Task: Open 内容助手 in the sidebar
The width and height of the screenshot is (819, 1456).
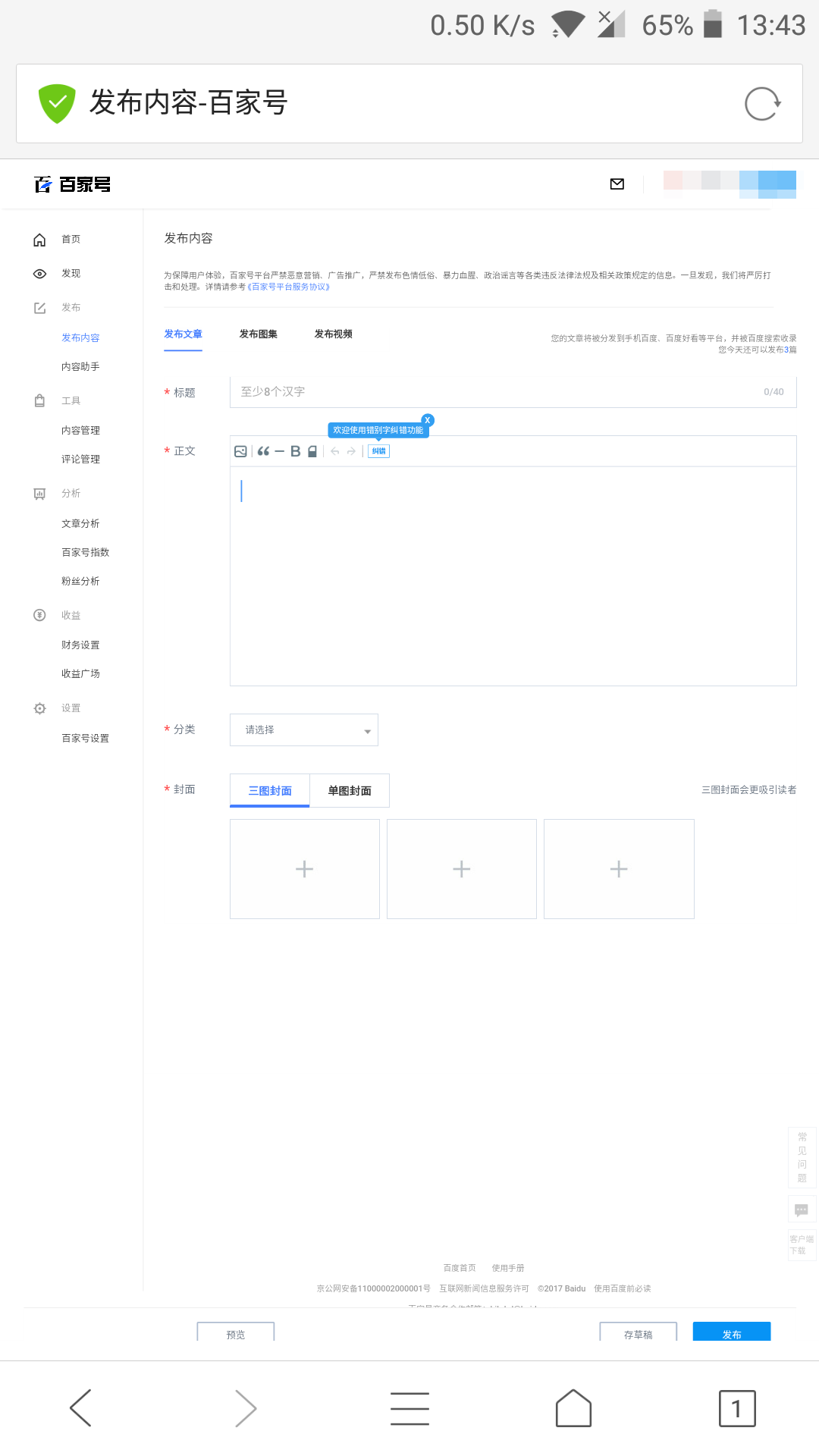Action: point(80,367)
